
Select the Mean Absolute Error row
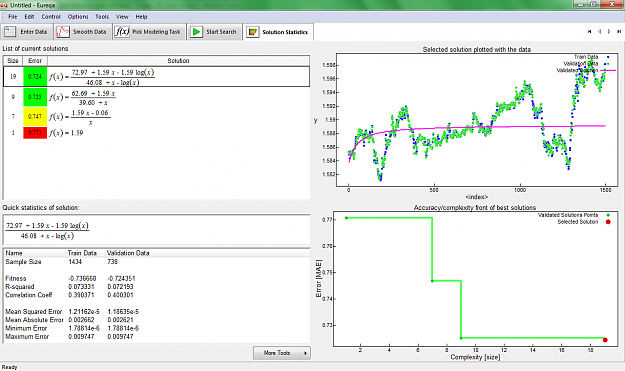(x=156, y=320)
